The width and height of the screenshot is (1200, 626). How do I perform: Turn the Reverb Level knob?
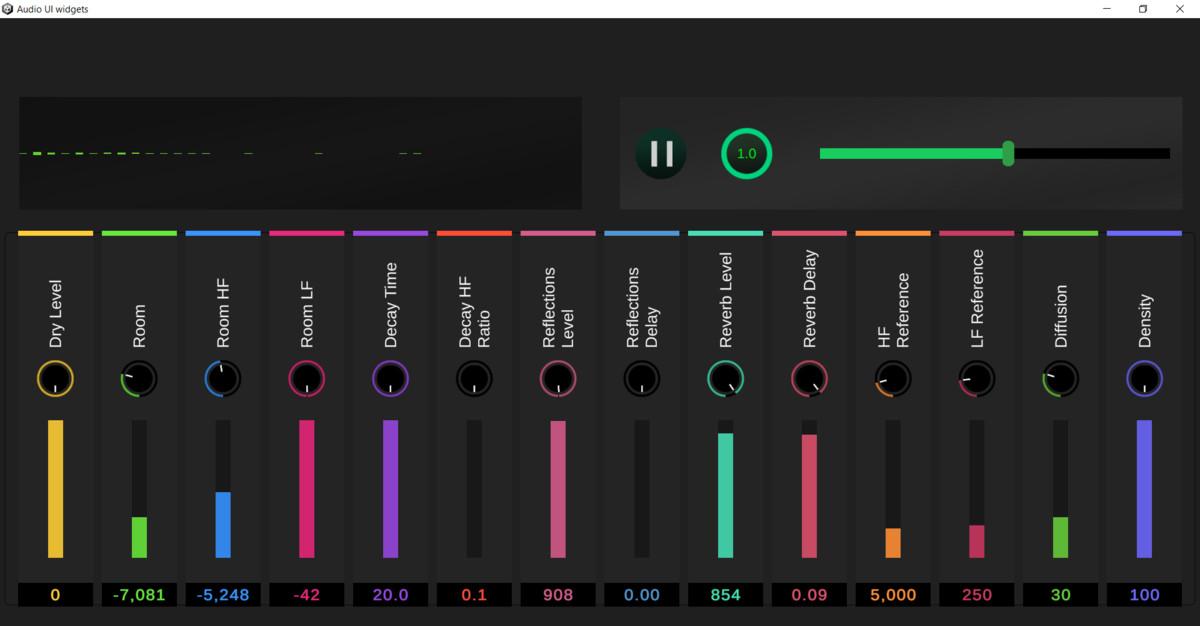pos(725,379)
